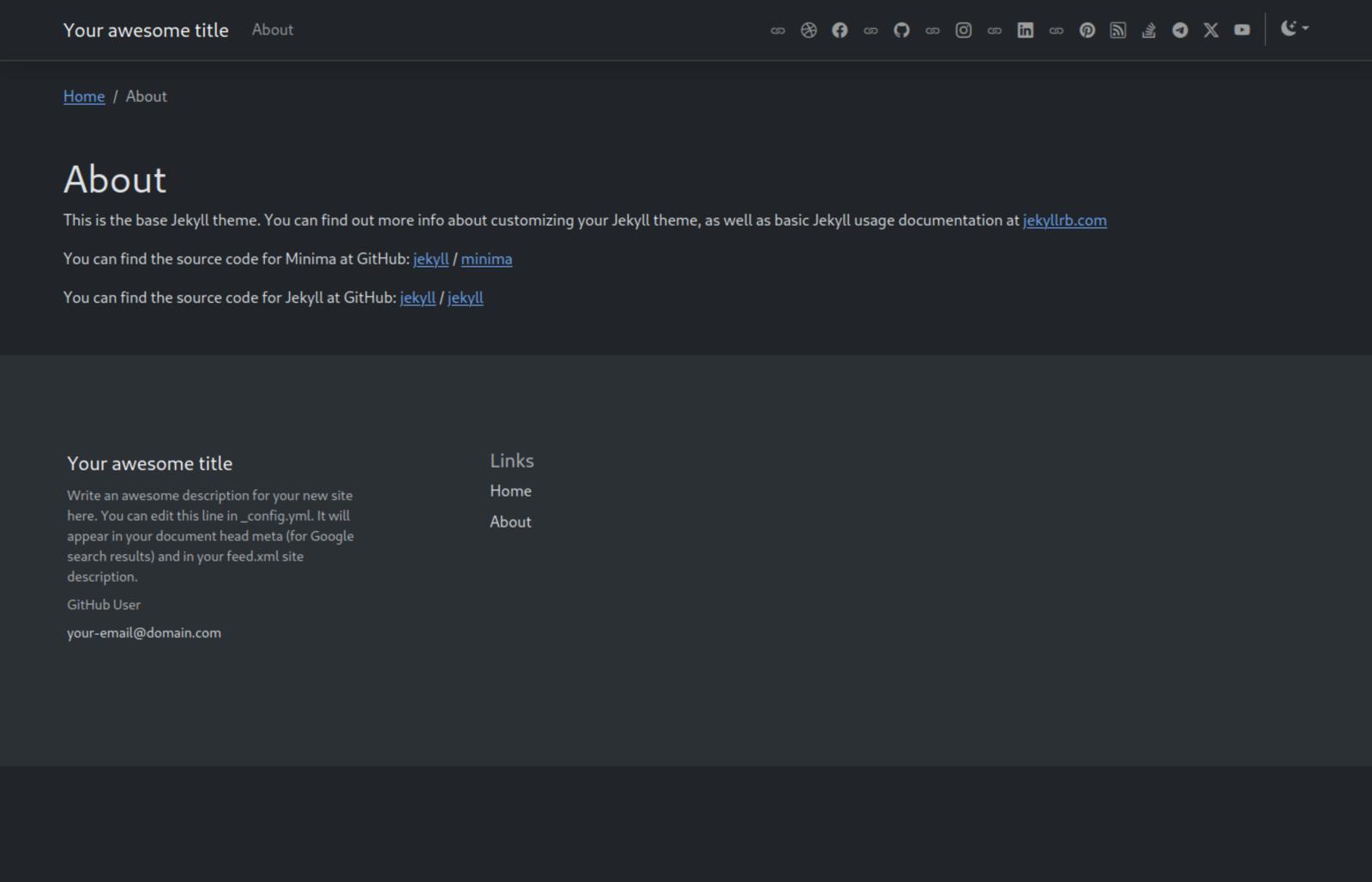This screenshot has width=1372, height=882.
Task: Navigate back via the Home breadcrumb
Action: click(83, 96)
